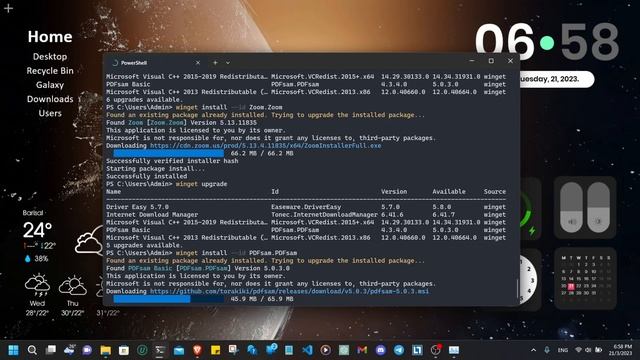Image resolution: width=640 pixels, height=360 pixels.
Task: Open the volume tray icon
Action: coord(588,350)
